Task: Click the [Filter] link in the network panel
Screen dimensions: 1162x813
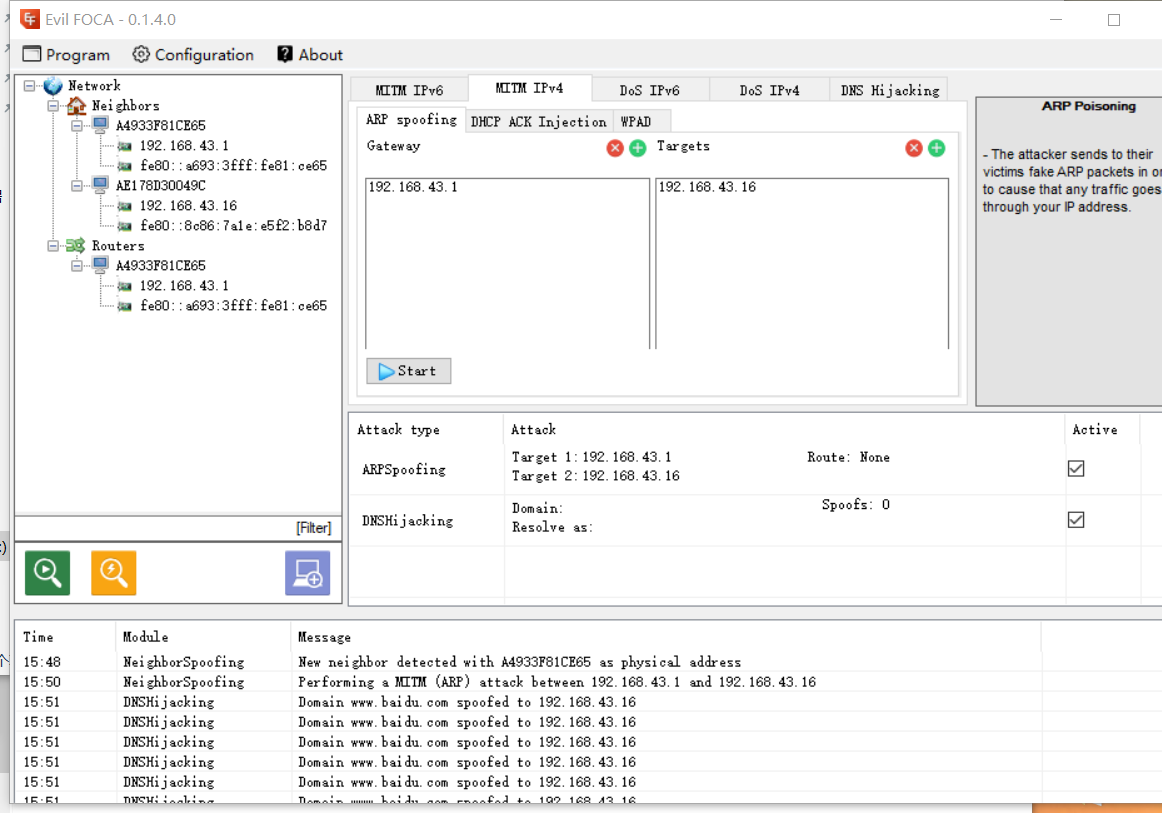Action: [x=313, y=528]
